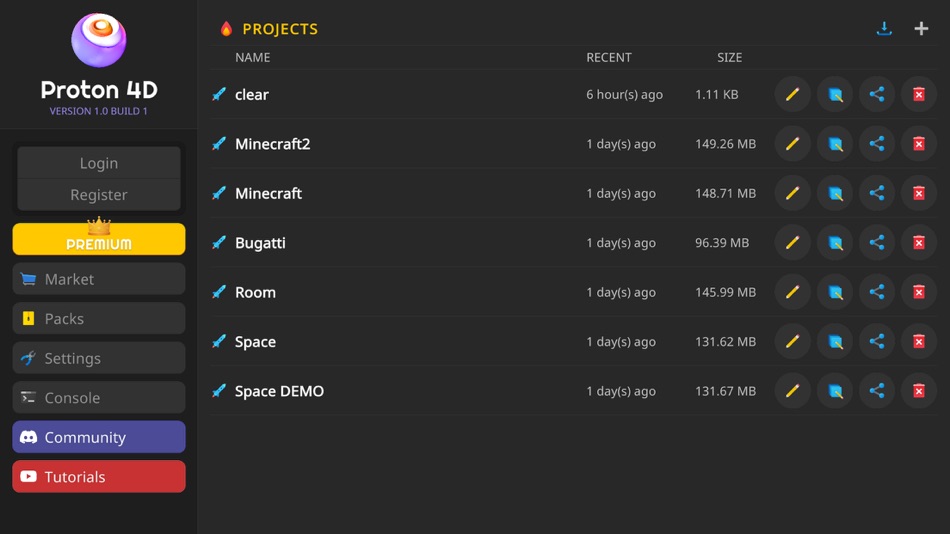Edit the clear project with pencil icon

(x=792, y=95)
